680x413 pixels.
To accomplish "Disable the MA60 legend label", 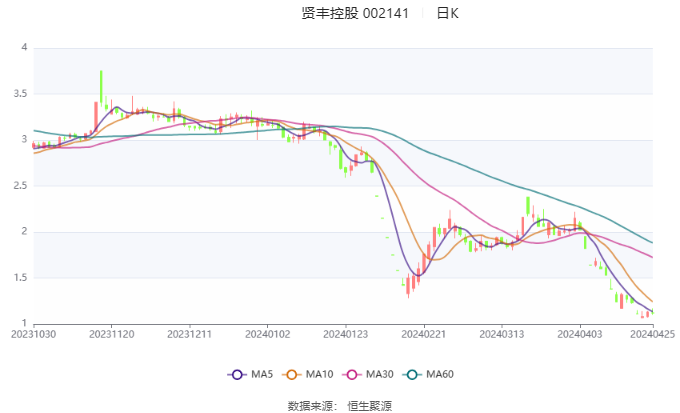I will point(440,374).
